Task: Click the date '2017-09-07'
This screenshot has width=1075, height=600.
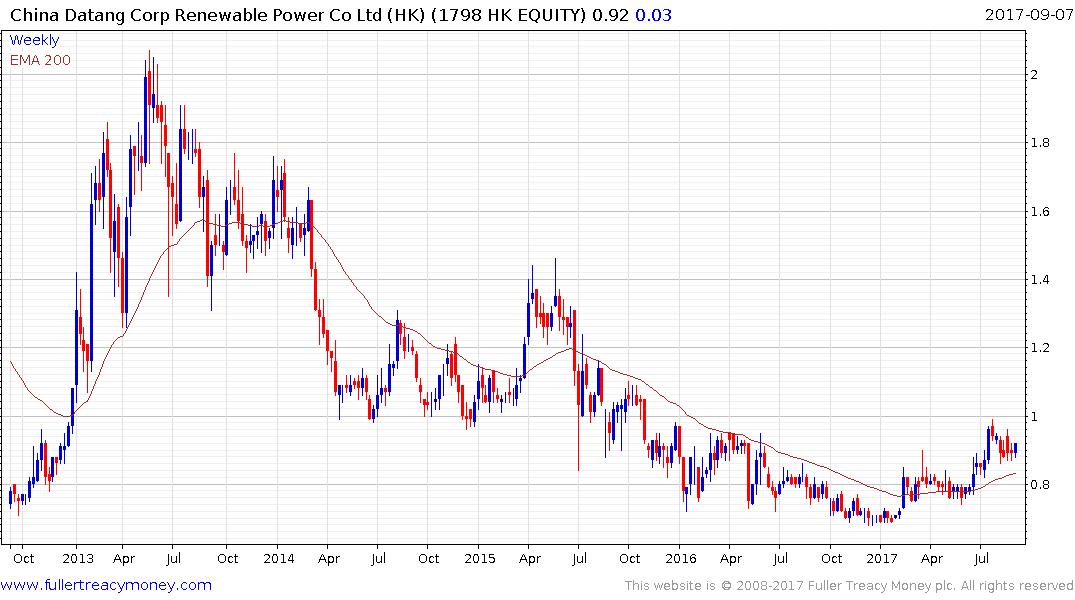Action: click(x=1029, y=14)
